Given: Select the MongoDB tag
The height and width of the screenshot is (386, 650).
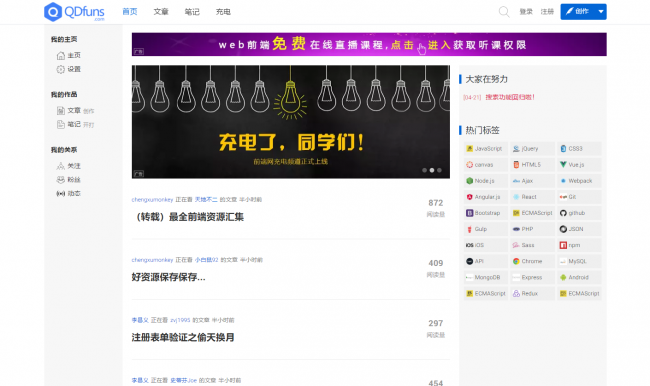Looking at the screenshot, I should 486,277.
